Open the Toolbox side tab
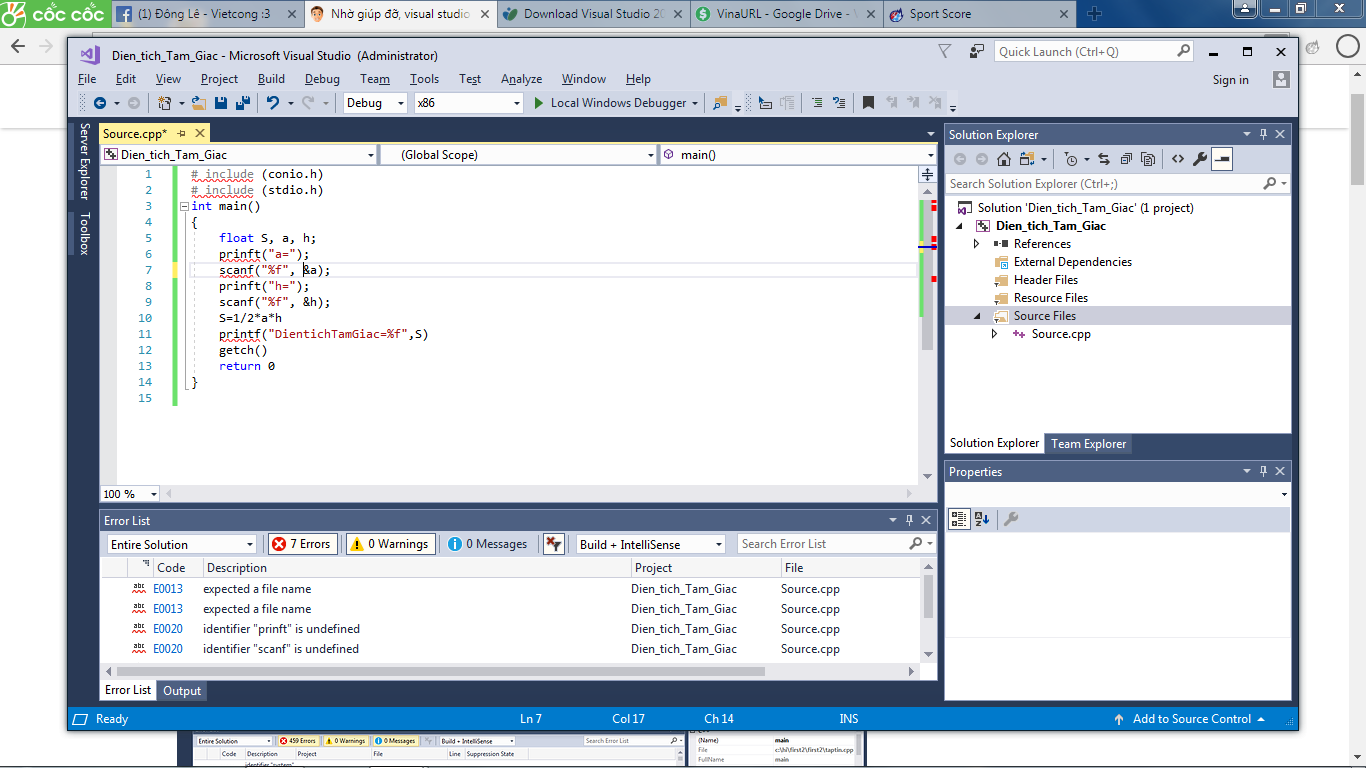This screenshot has width=1366, height=768. tap(84, 233)
